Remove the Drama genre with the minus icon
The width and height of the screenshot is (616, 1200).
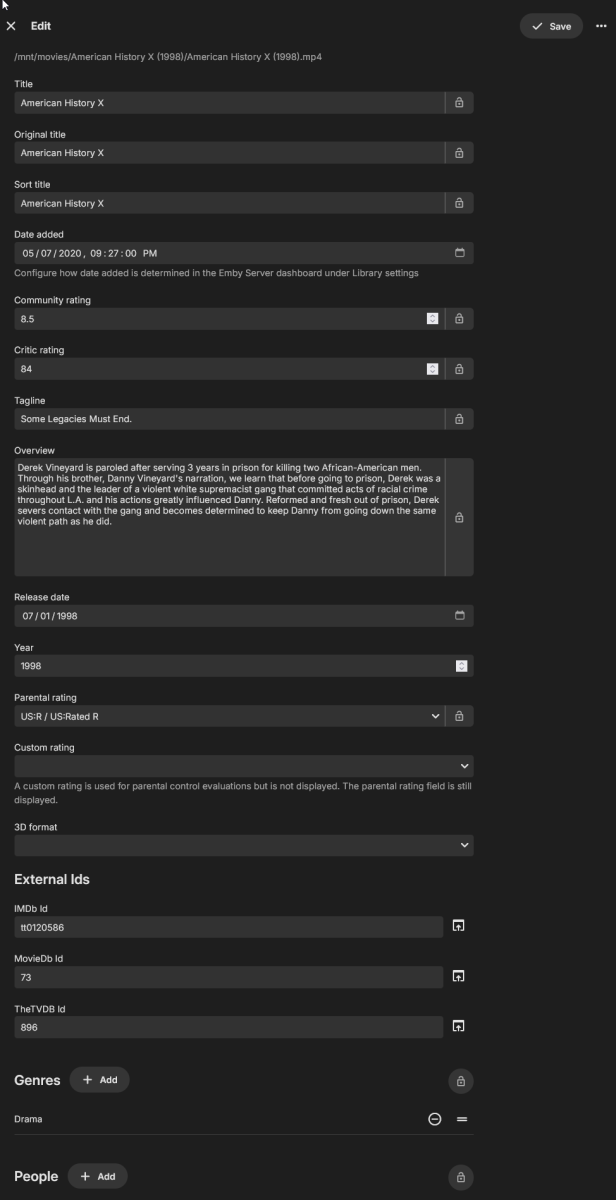pos(434,1119)
